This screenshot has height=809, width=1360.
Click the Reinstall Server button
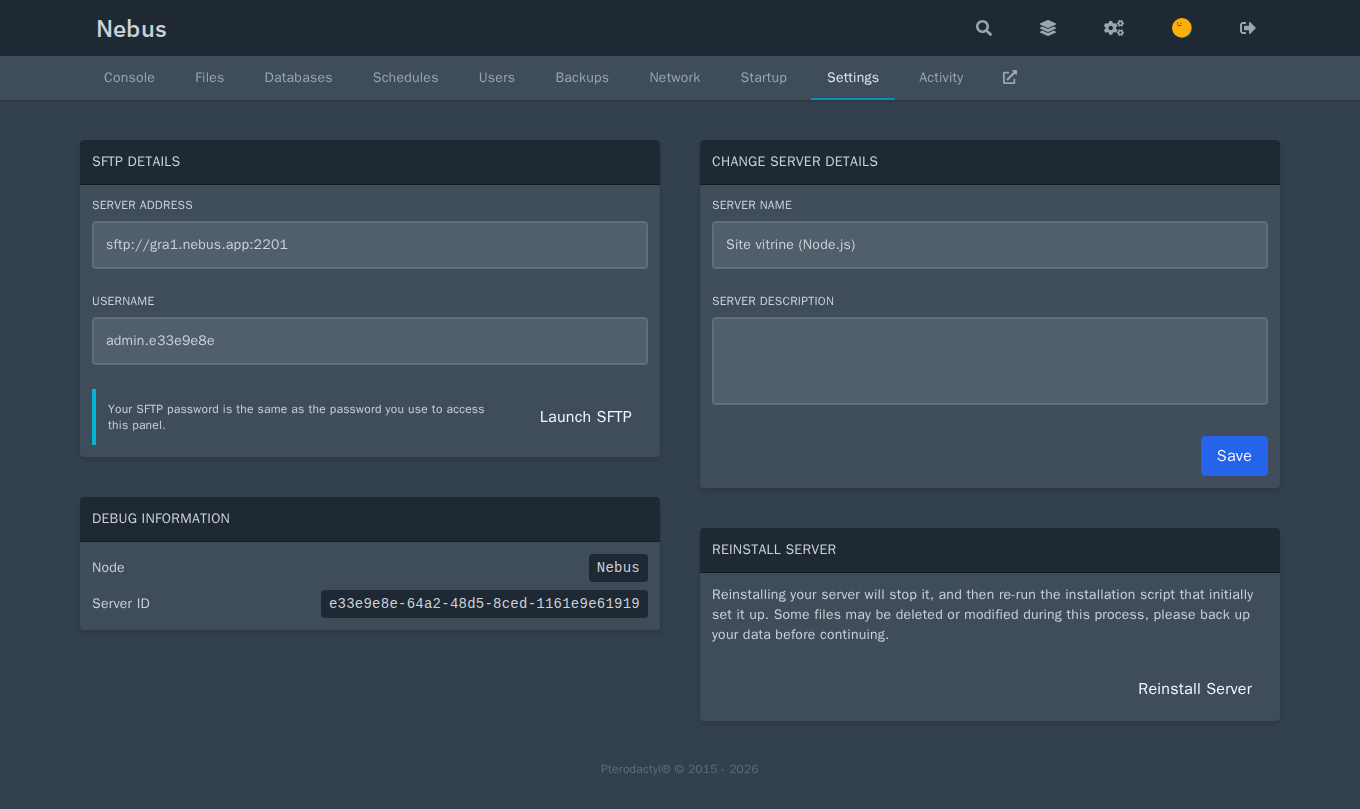pos(1195,689)
